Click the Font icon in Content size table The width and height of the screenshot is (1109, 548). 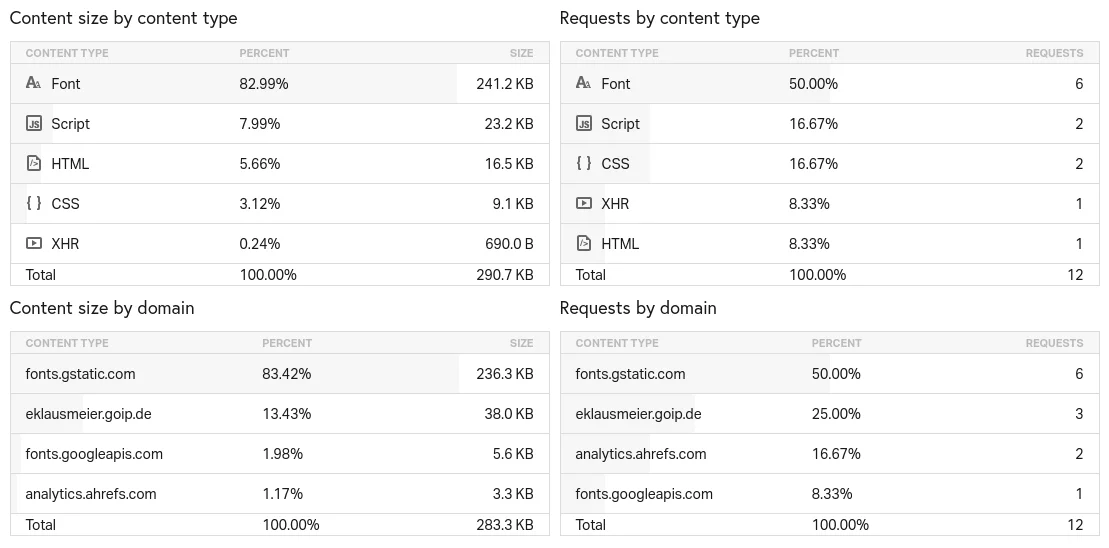pos(34,84)
